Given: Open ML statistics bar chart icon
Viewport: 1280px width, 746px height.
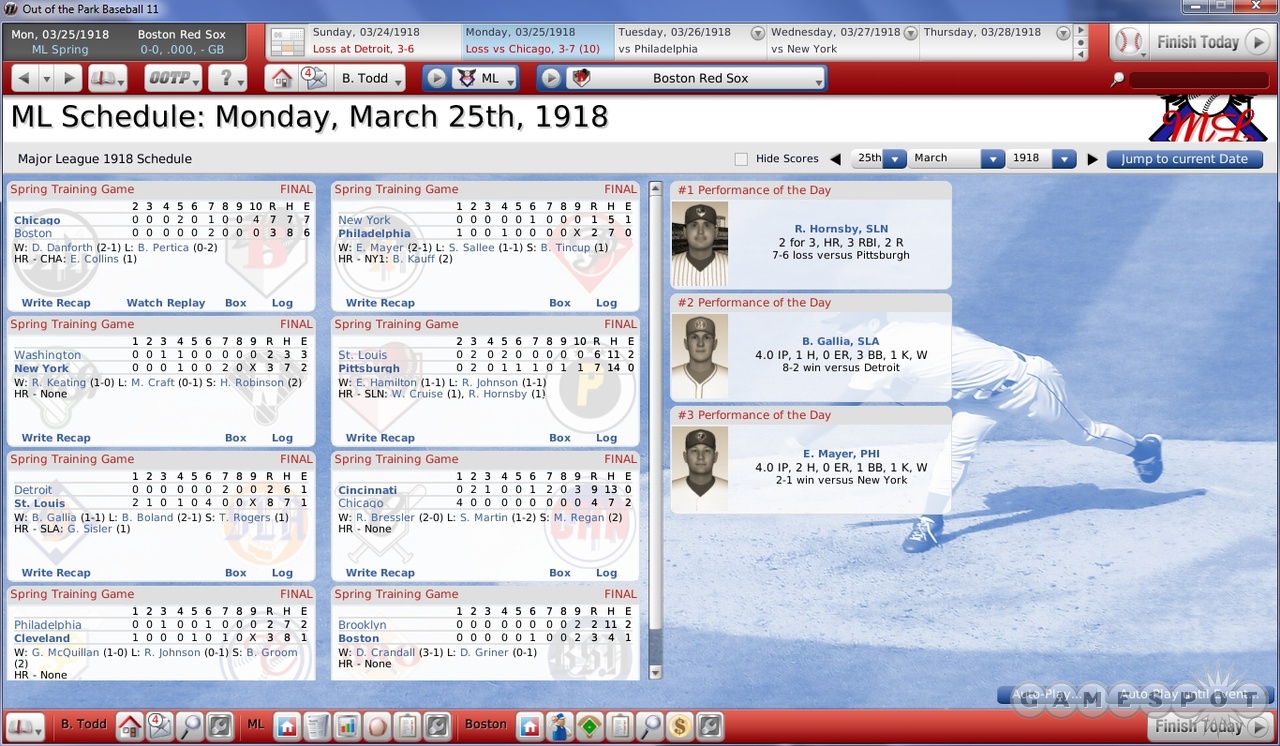Looking at the screenshot, I should 347,725.
